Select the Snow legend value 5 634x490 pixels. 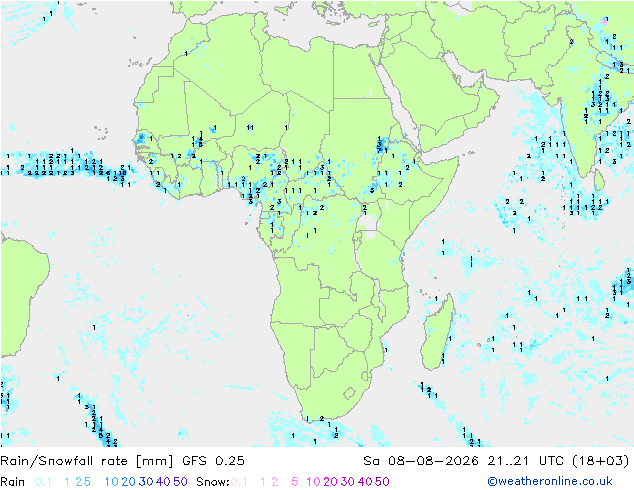pyautogui.click(x=295, y=482)
